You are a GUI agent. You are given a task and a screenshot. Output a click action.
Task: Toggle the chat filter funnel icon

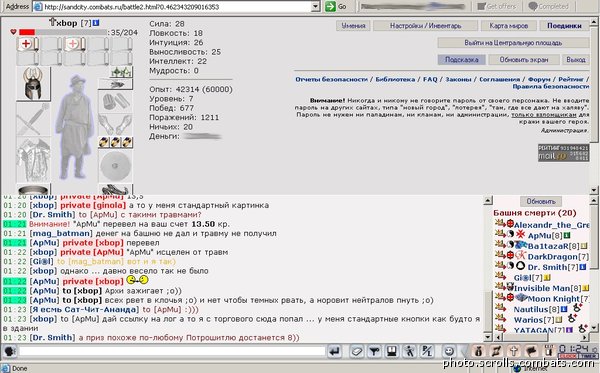tap(374, 351)
